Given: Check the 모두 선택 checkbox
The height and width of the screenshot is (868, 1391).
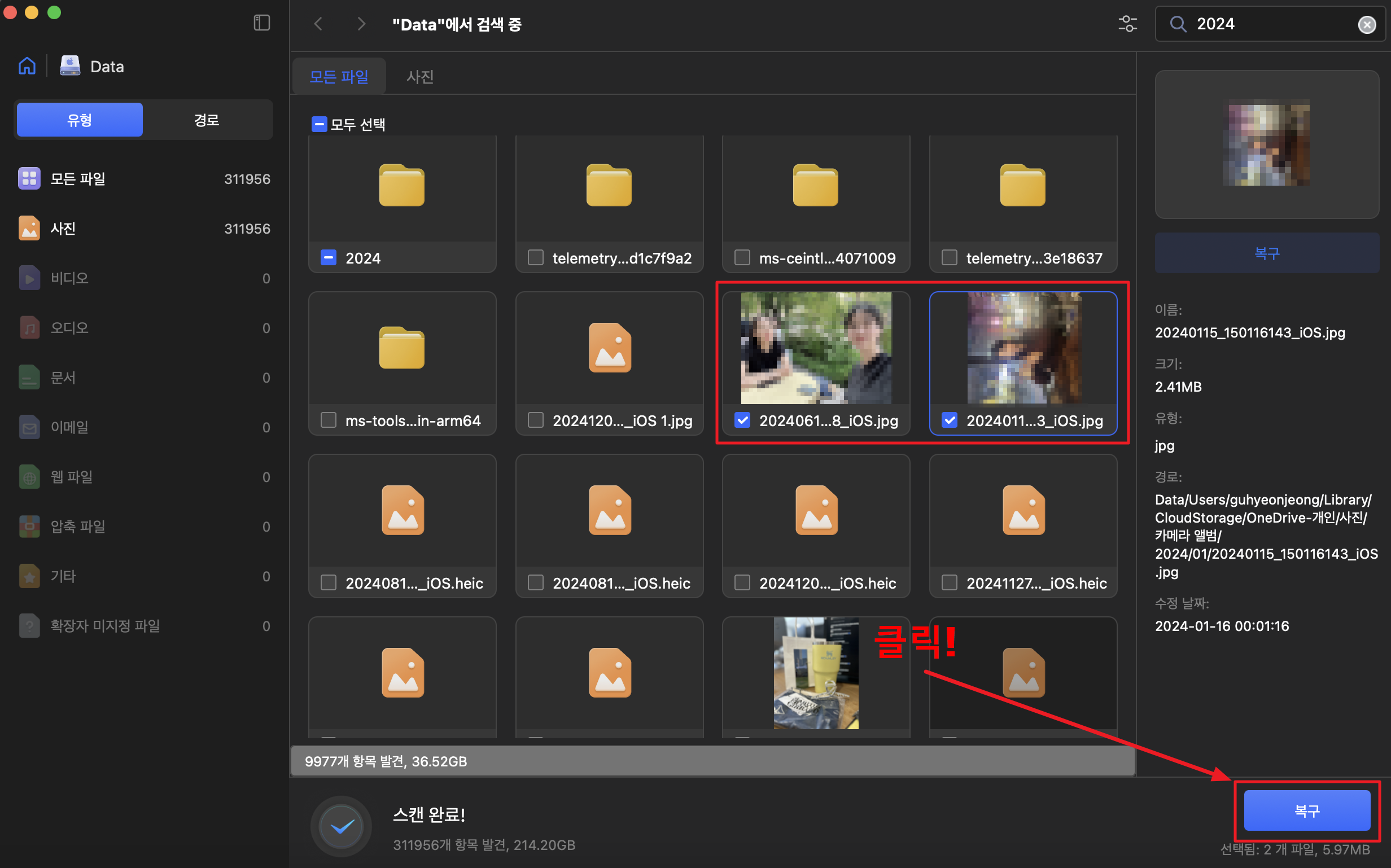Looking at the screenshot, I should pyautogui.click(x=319, y=124).
